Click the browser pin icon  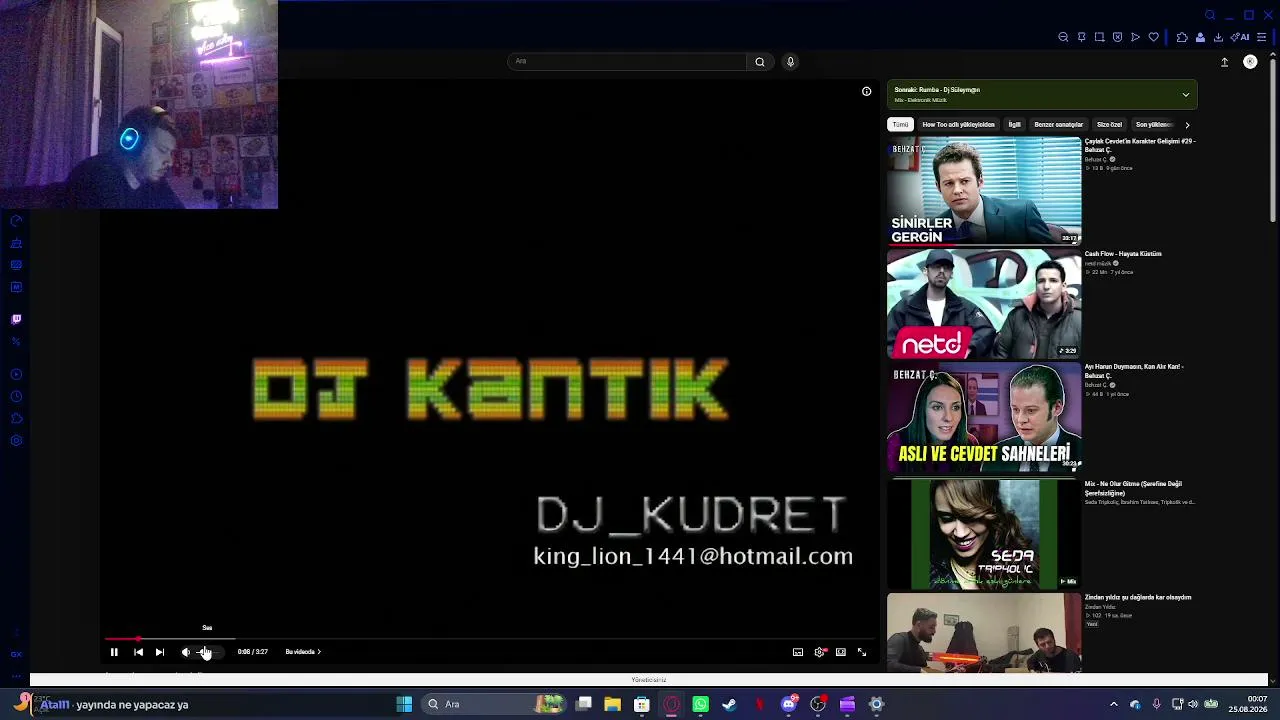coord(1081,37)
